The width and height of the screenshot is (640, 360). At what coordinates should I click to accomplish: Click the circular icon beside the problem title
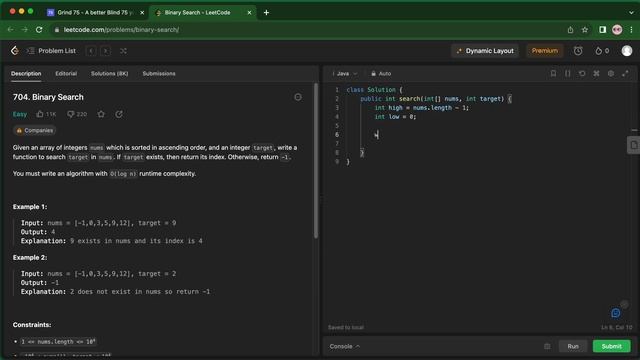coord(298,97)
